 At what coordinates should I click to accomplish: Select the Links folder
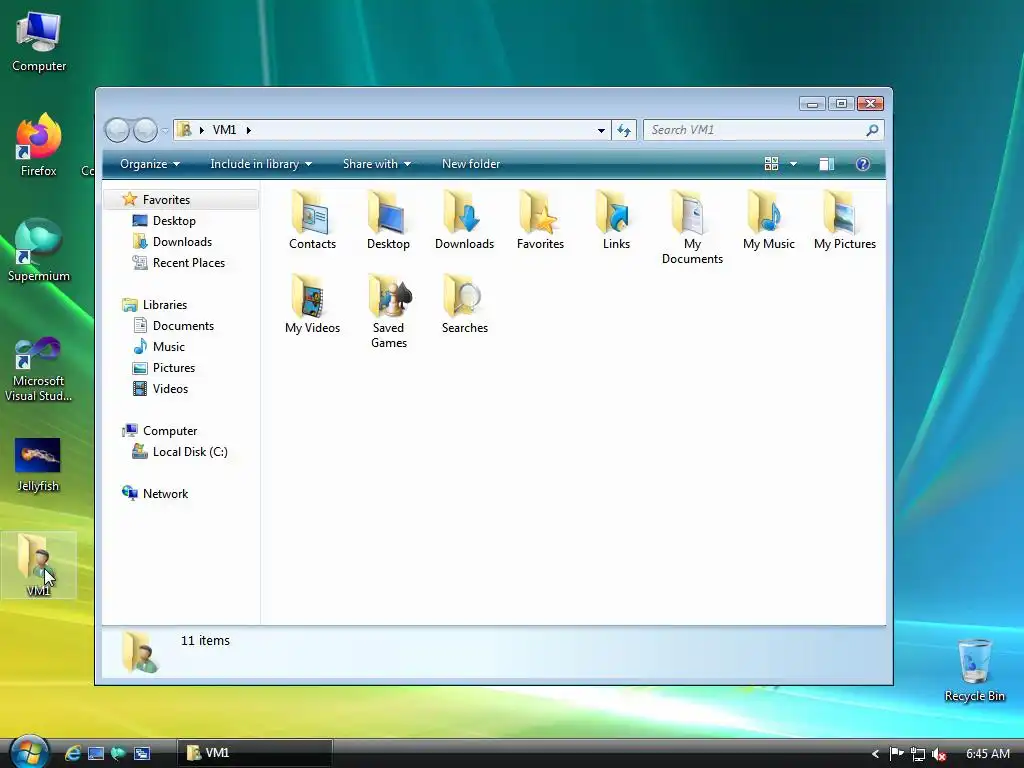coord(616,221)
